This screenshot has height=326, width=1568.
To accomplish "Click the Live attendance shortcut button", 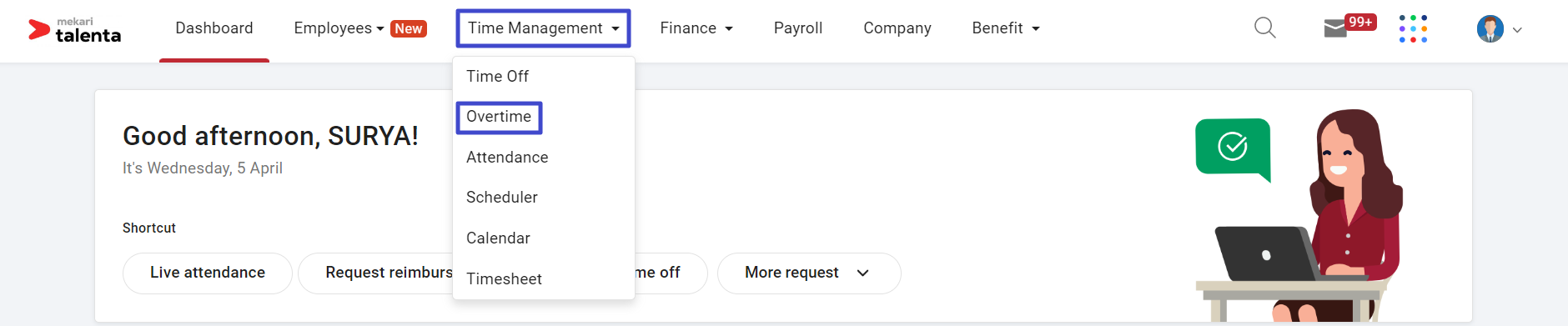I will (208, 273).
